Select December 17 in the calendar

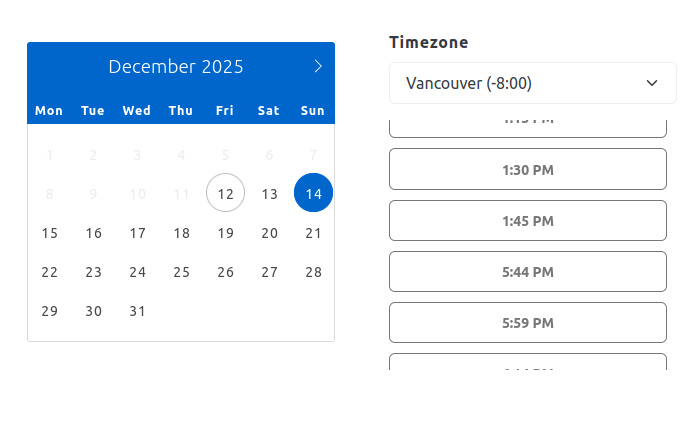click(x=138, y=233)
